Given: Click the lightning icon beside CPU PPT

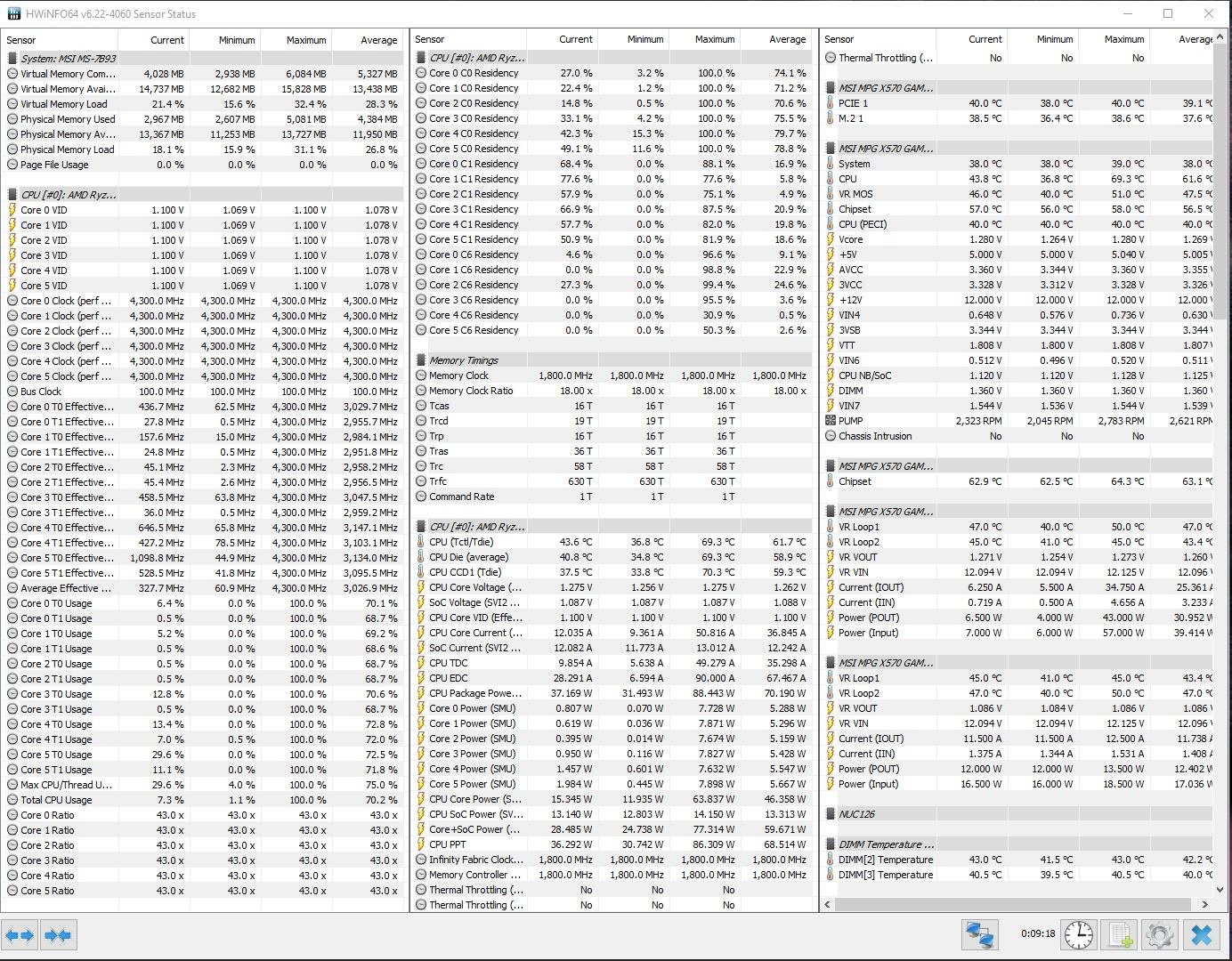Looking at the screenshot, I should click(x=421, y=844).
